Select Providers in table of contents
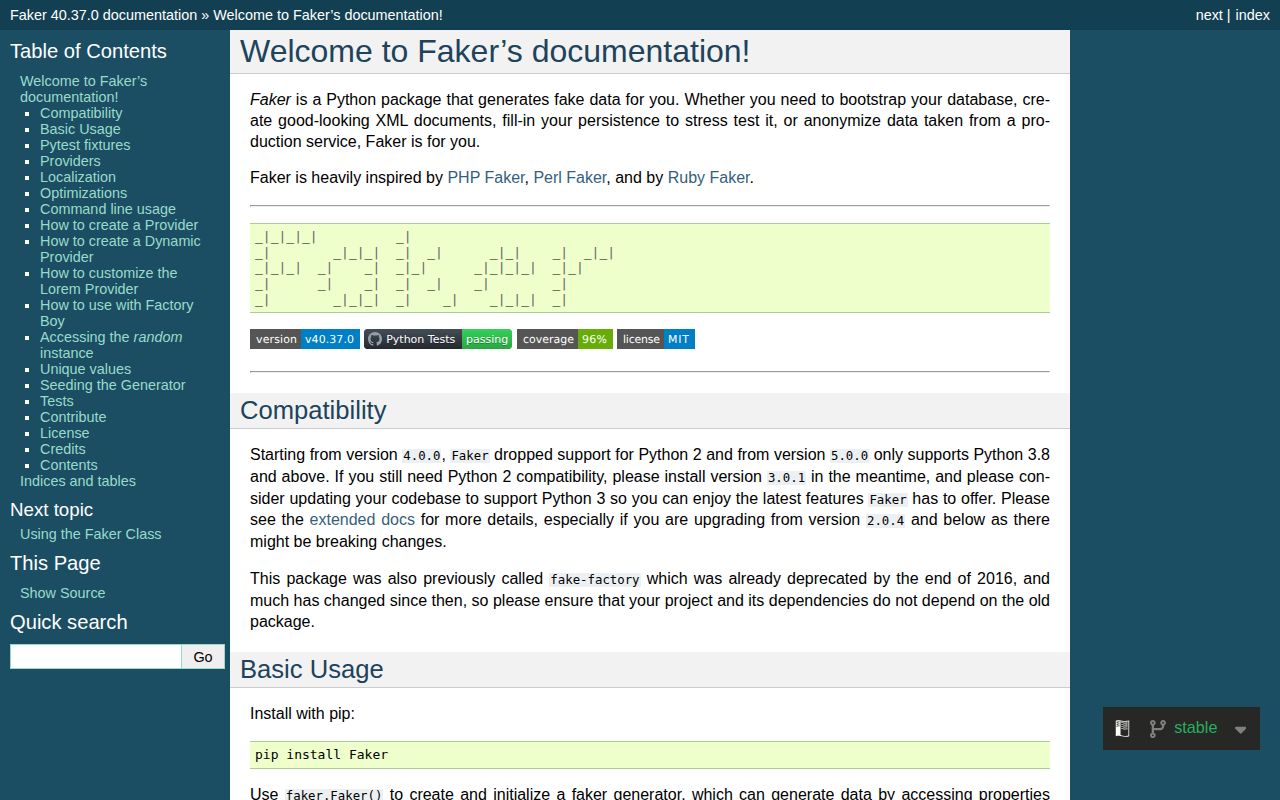 tap(70, 161)
